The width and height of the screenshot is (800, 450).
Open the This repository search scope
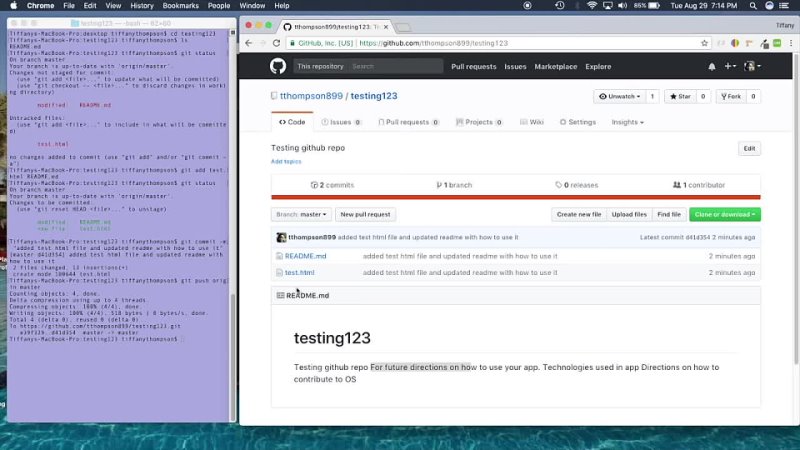point(320,66)
